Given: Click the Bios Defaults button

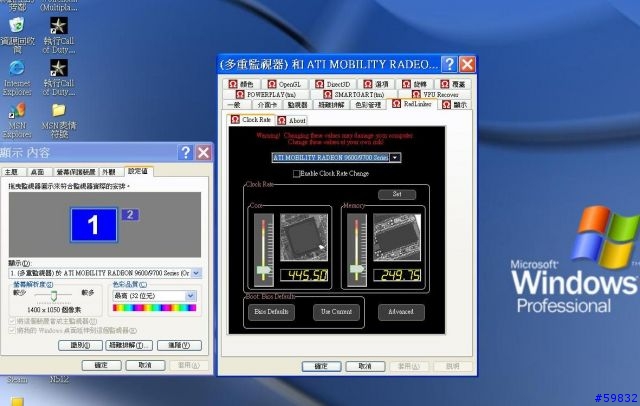Looking at the screenshot, I should point(271,312).
